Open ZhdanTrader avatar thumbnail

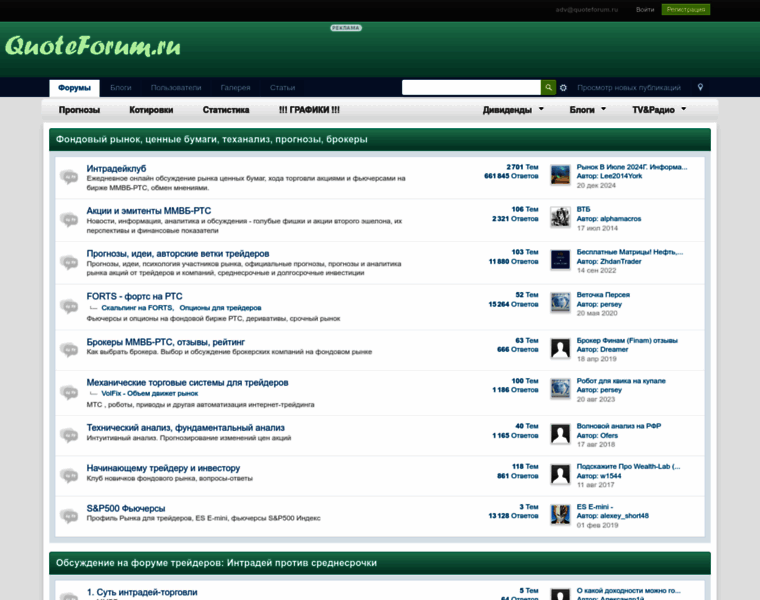pyautogui.click(x=560, y=260)
